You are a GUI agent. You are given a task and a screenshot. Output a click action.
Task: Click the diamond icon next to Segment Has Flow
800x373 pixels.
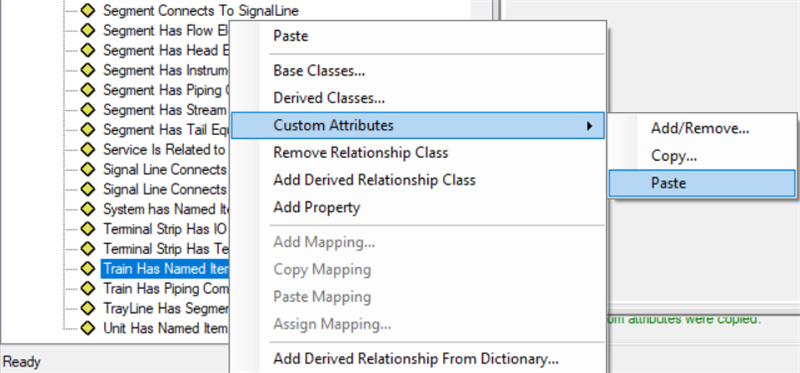click(88, 30)
